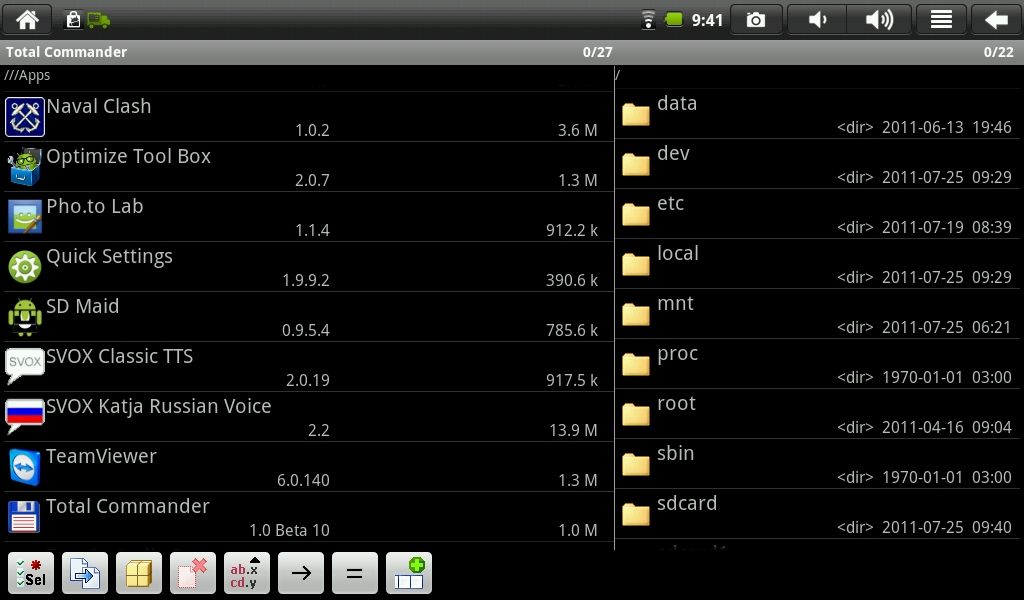The image size is (1024, 600).
Task: Tap the local folder icon
Action: point(635,264)
